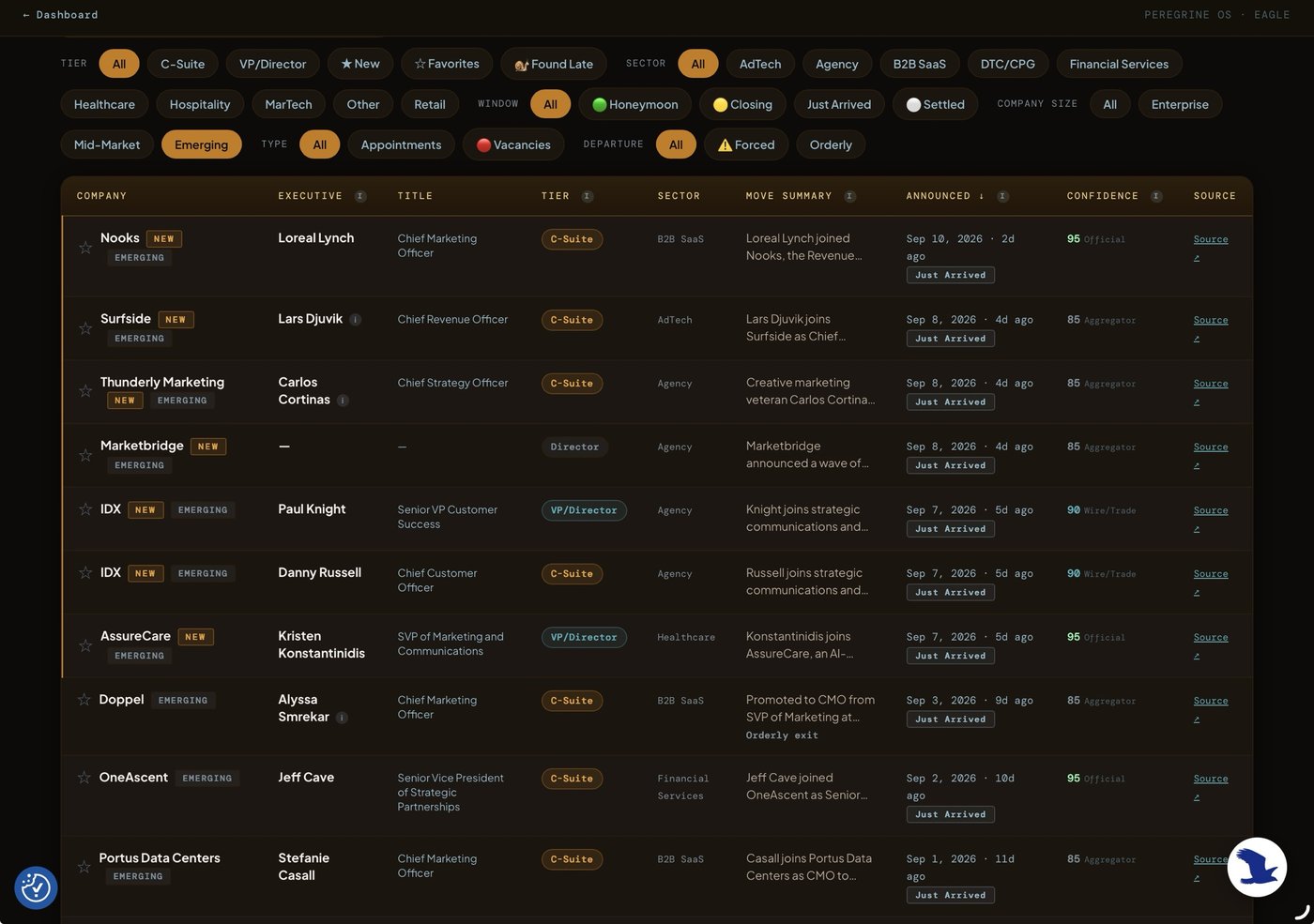Image resolution: width=1314 pixels, height=924 pixels.
Task: Star the Surfside company row
Action: pyautogui.click(x=85, y=328)
